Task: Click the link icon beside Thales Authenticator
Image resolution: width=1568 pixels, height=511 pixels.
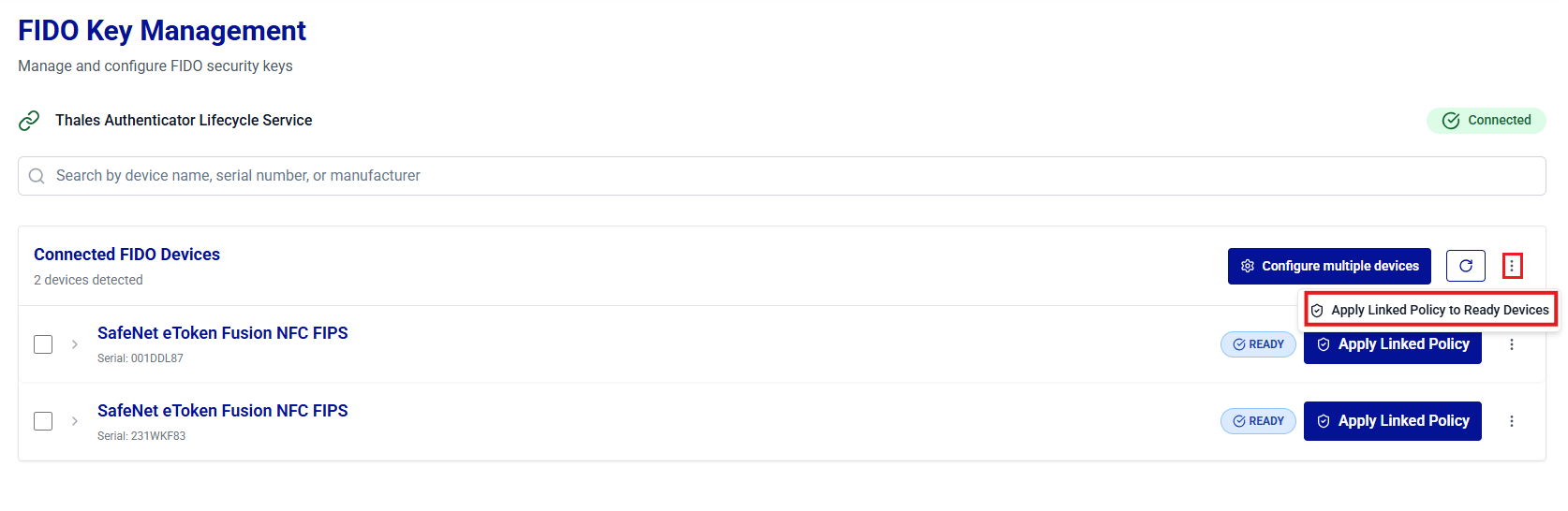Action: click(29, 121)
